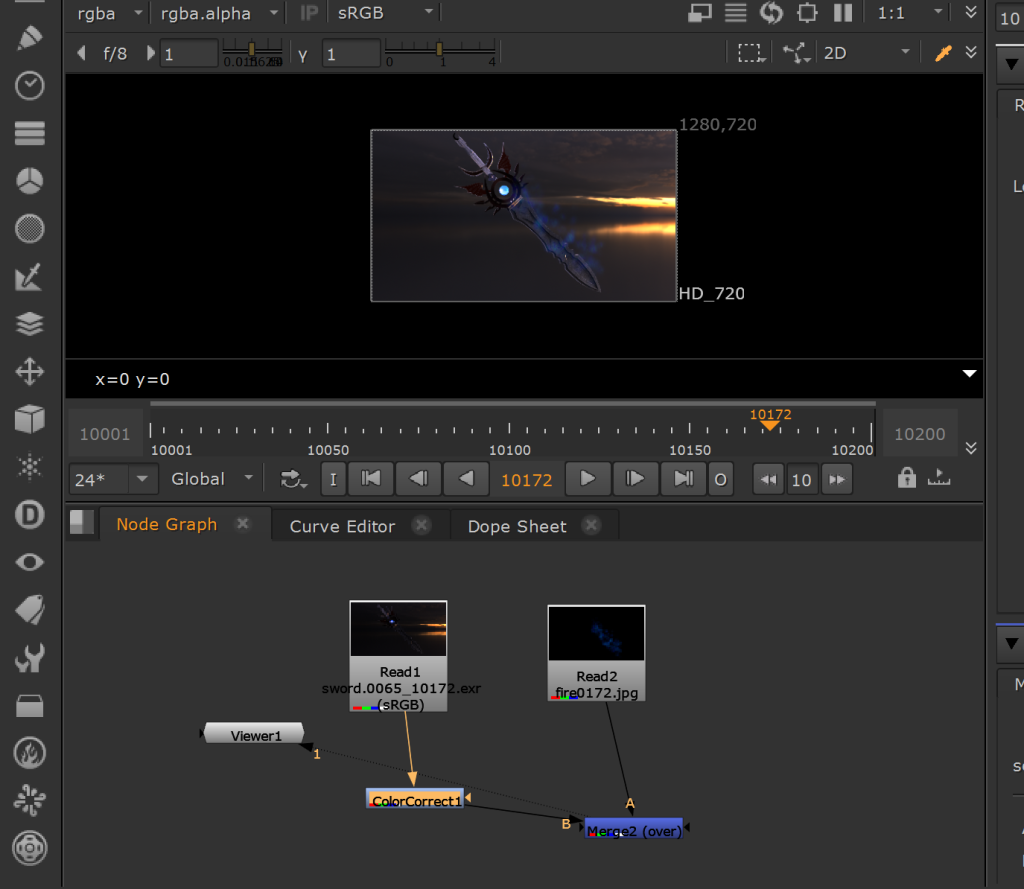Toggle the pixel selection mode icon
Screen dimensions: 1024x889
[x=796, y=53]
